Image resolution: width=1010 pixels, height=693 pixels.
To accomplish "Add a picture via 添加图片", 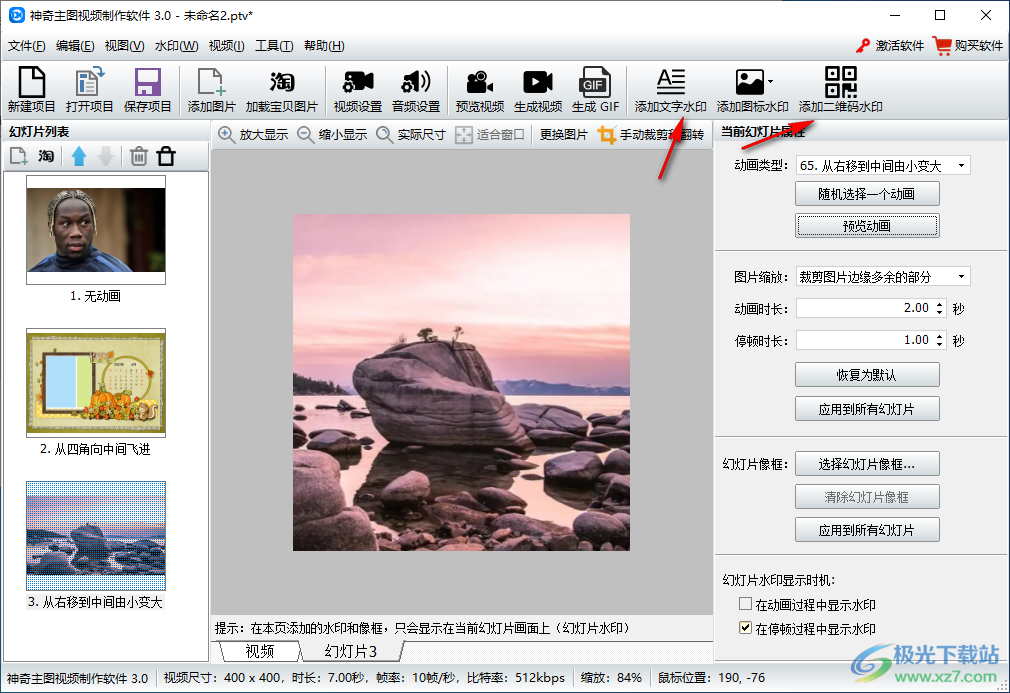I will pyautogui.click(x=211, y=90).
